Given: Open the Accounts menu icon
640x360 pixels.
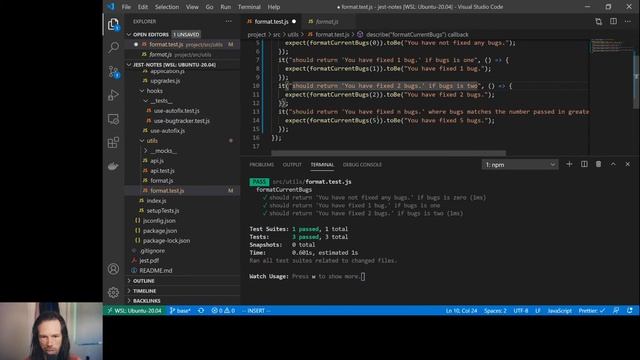Looking at the screenshot, I should click(113, 269).
